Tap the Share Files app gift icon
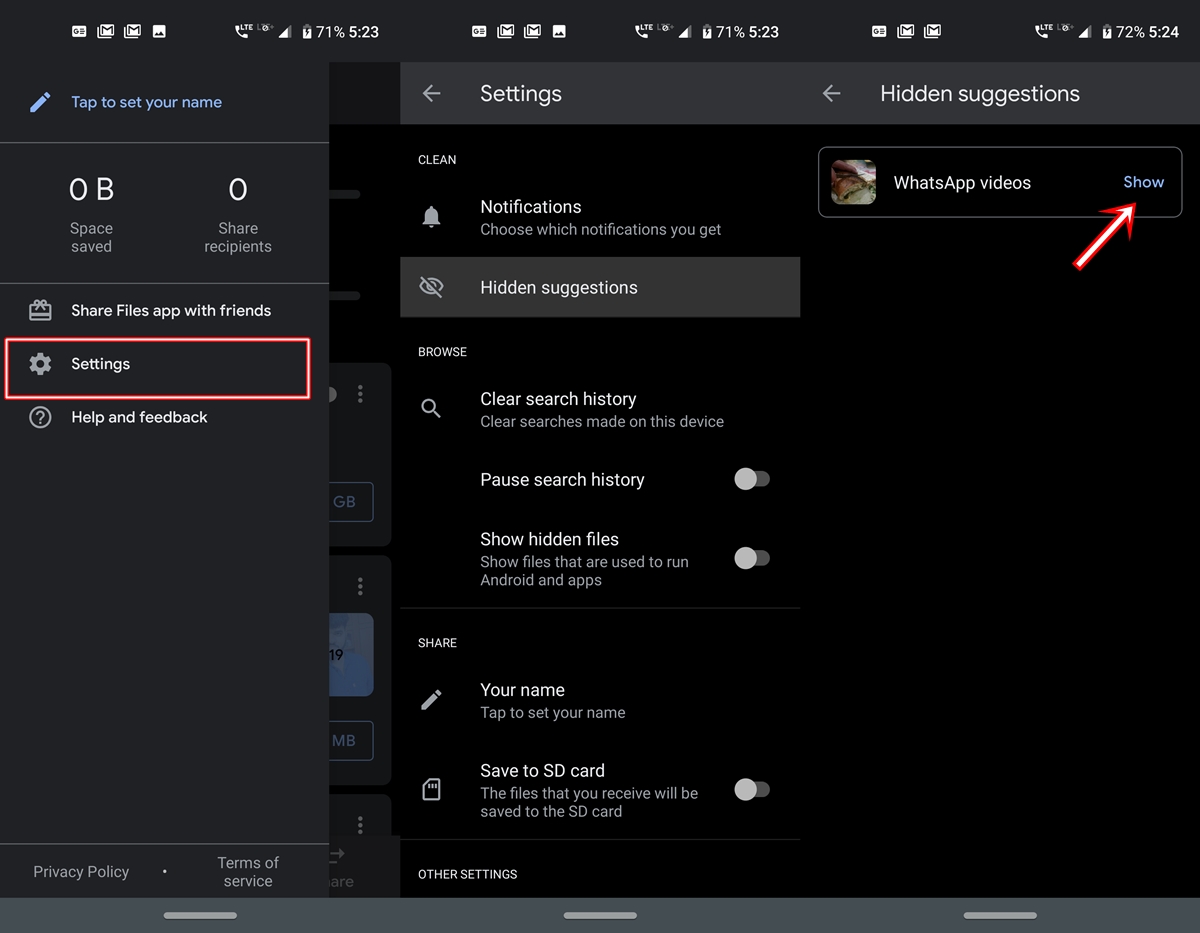Viewport: 1200px width, 933px height. [x=40, y=310]
